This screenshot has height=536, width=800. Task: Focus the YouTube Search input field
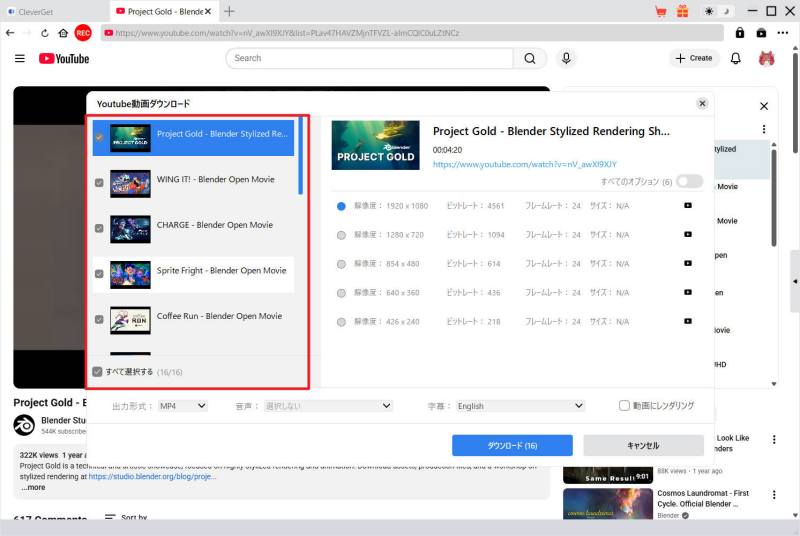pos(369,59)
